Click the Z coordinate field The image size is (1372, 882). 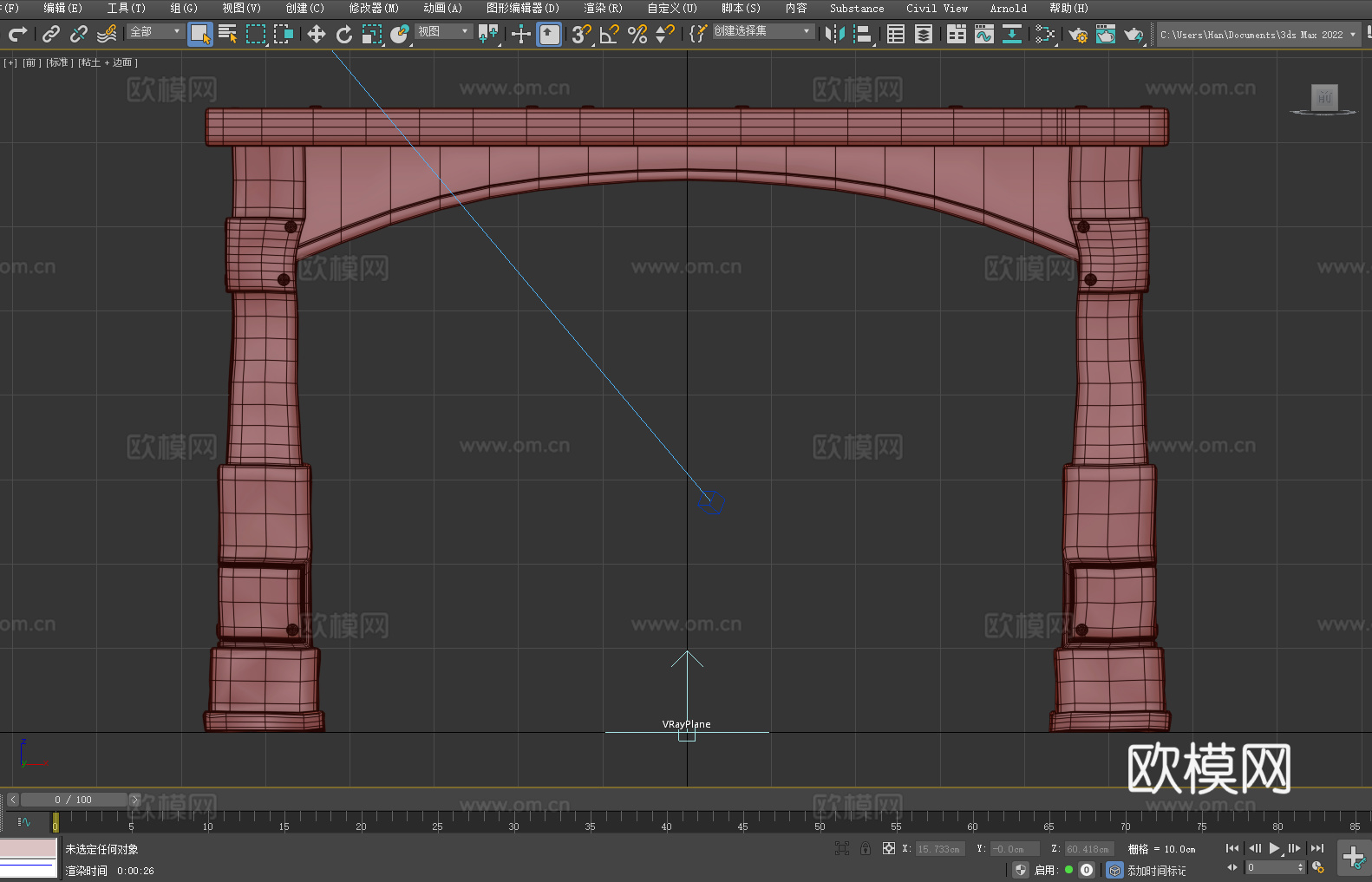[x=1089, y=849]
